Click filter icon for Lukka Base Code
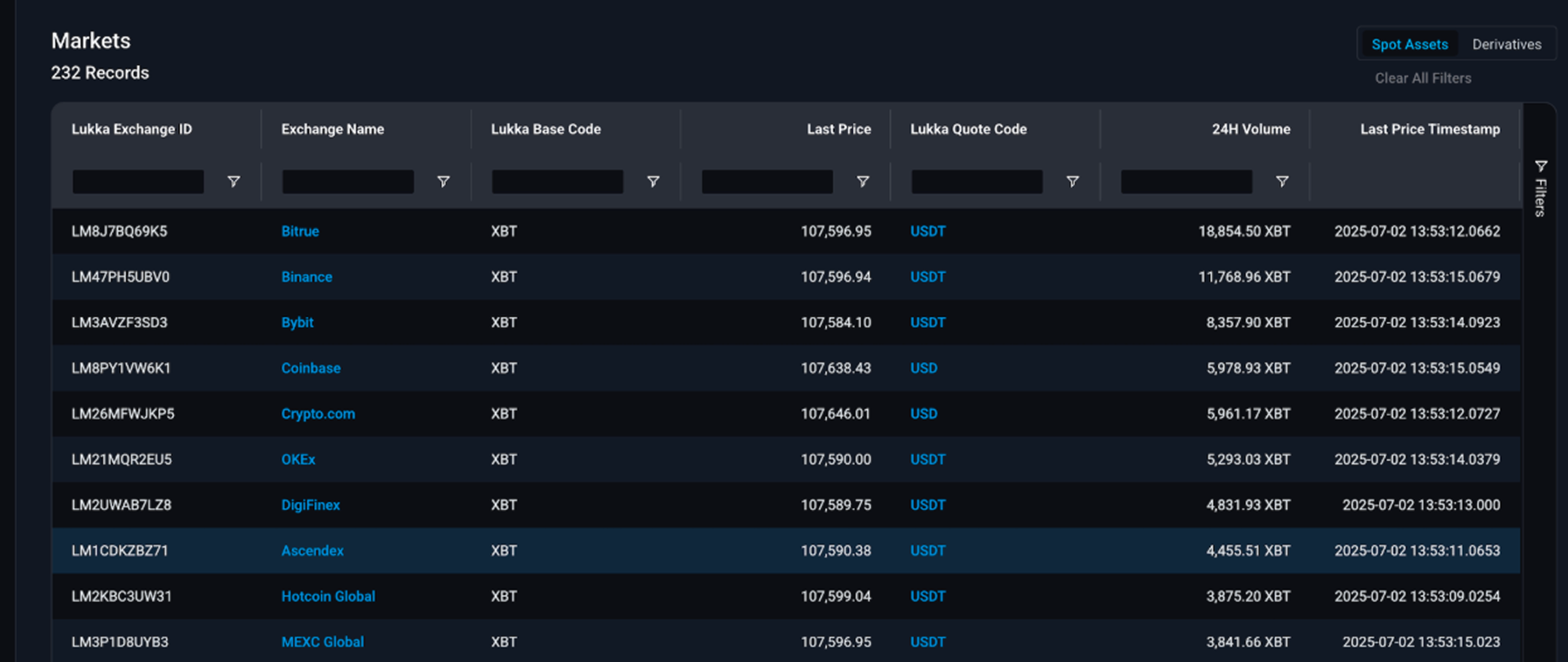Image resolution: width=1568 pixels, height=662 pixels. point(653,182)
